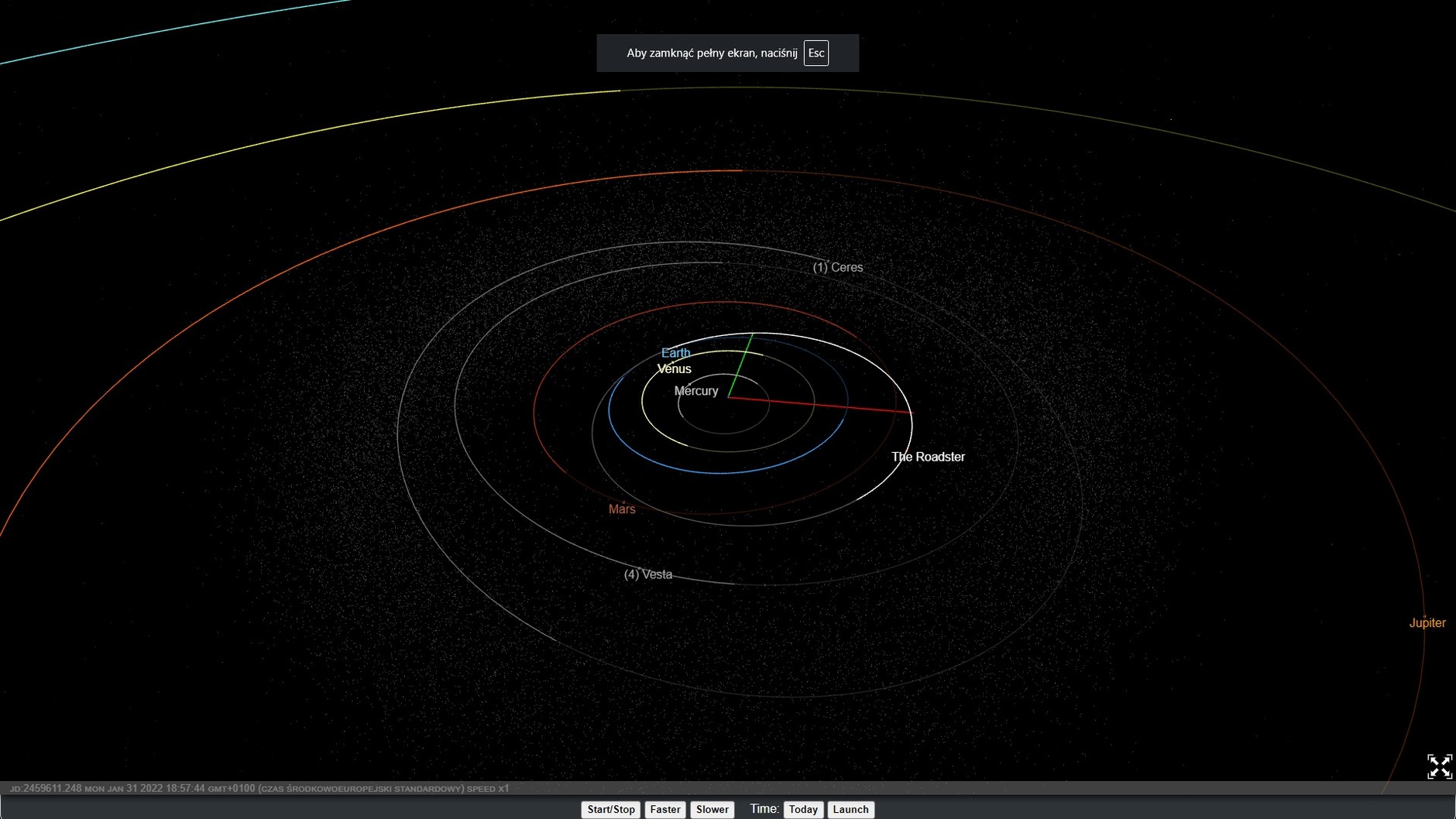Viewport: 1456px width, 819px height.
Task: Select the (1) Ceres label
Action: pos(837,267)
